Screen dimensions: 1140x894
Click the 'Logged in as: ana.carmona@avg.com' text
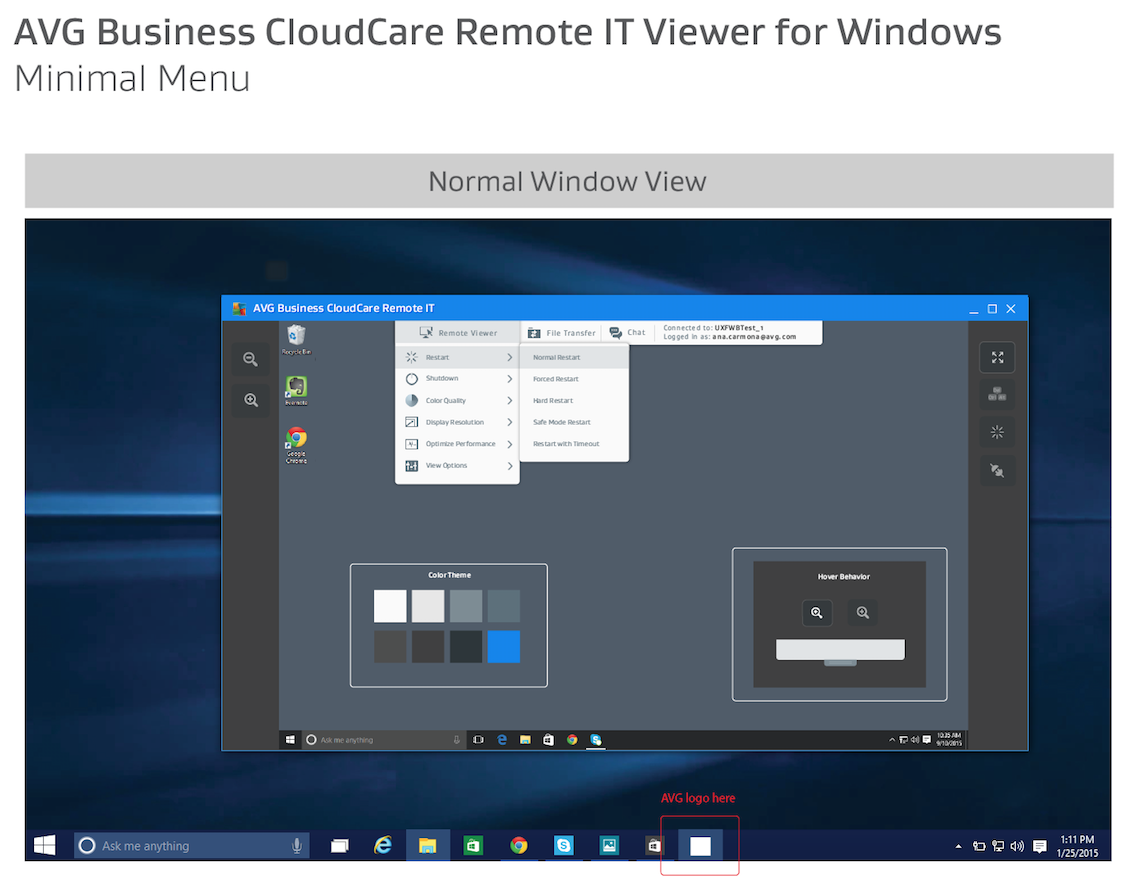click(x=729, y=337)
